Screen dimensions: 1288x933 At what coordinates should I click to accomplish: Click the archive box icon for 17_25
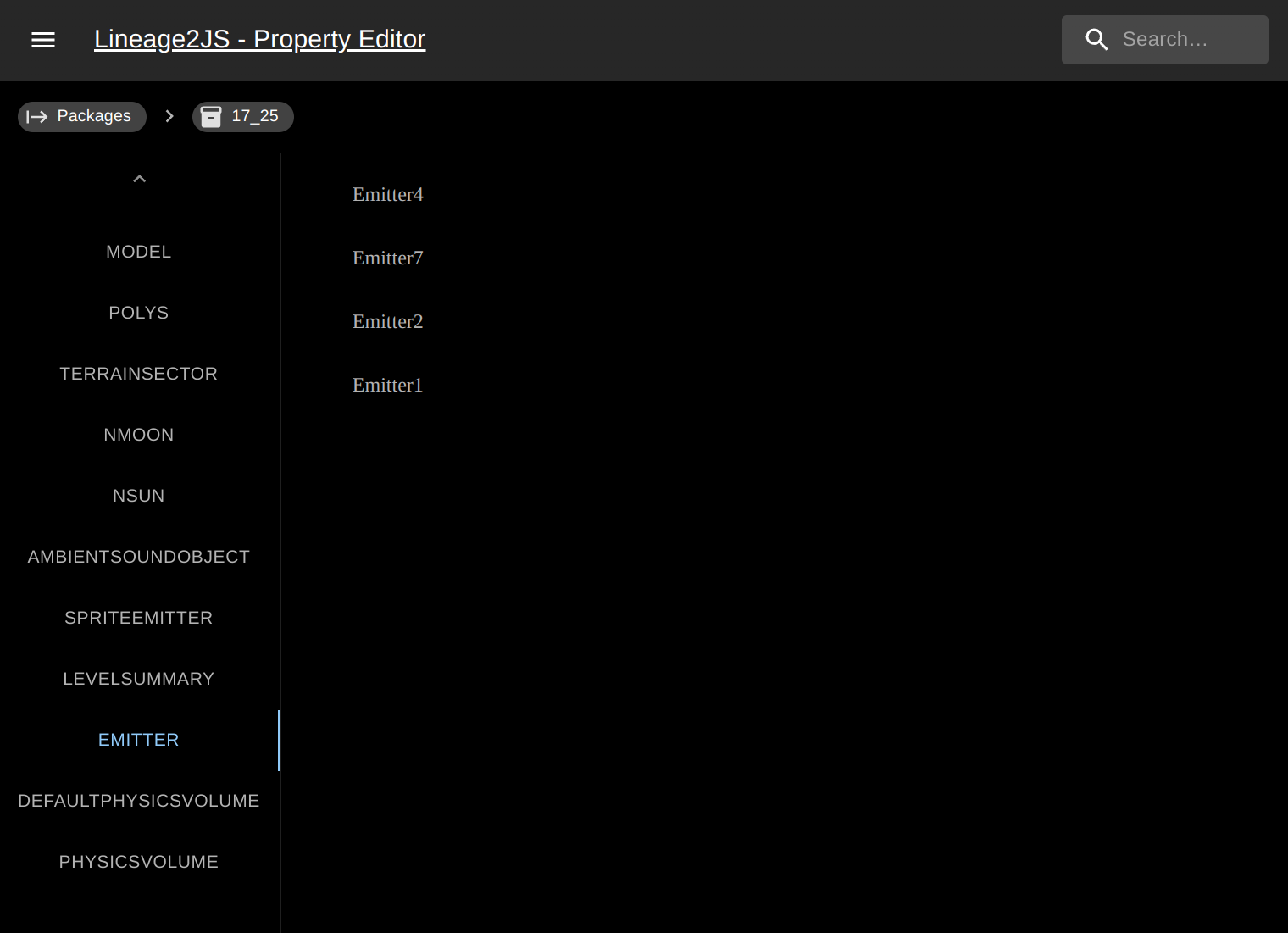pos(211,116)
